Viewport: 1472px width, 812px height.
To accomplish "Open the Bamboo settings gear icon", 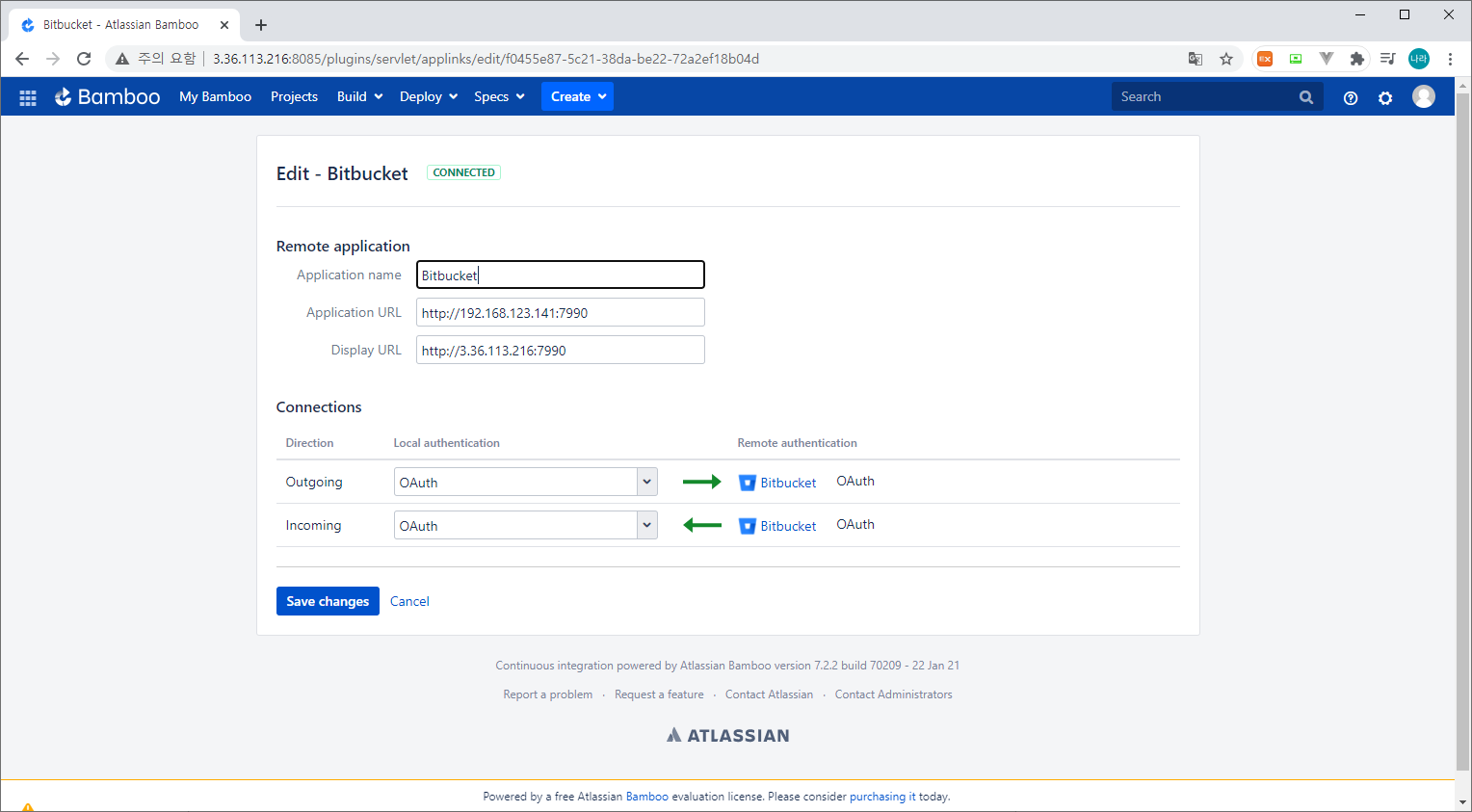I will click(1385, 97).
